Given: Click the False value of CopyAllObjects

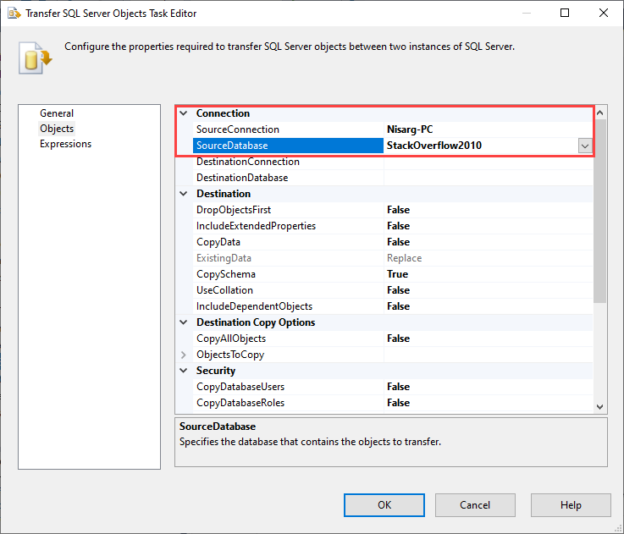Looking at the screenshot, I should coord(398,338).
